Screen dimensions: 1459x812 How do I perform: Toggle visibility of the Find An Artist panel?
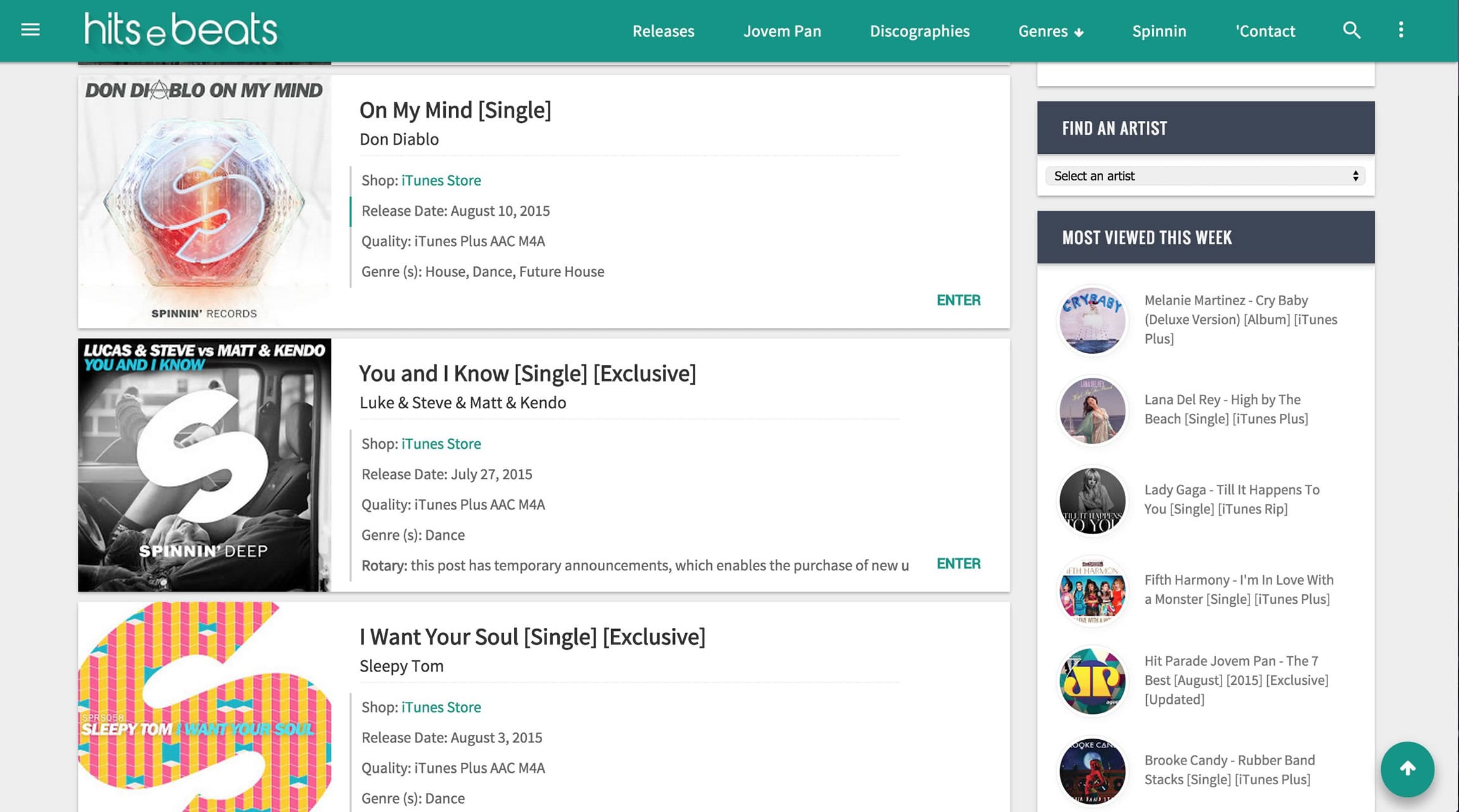click(x=1206, y=127)
